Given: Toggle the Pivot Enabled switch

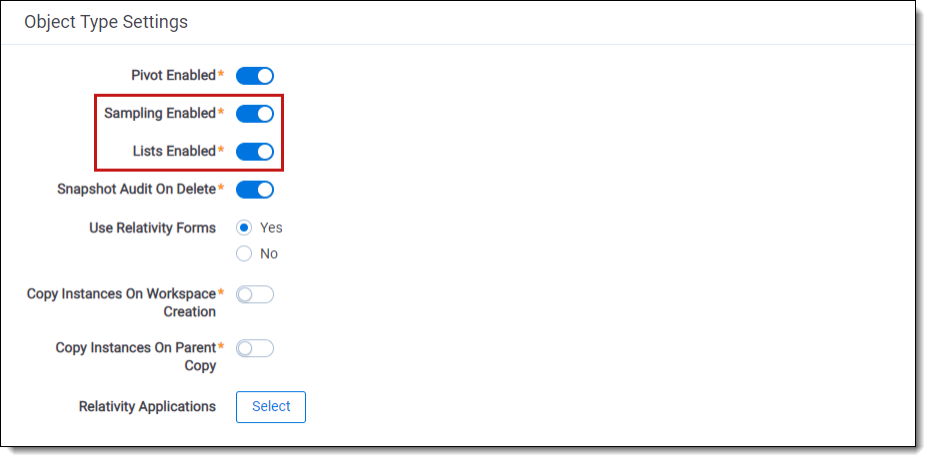Looking at the screenshot, I should click(x=255, y=76).
